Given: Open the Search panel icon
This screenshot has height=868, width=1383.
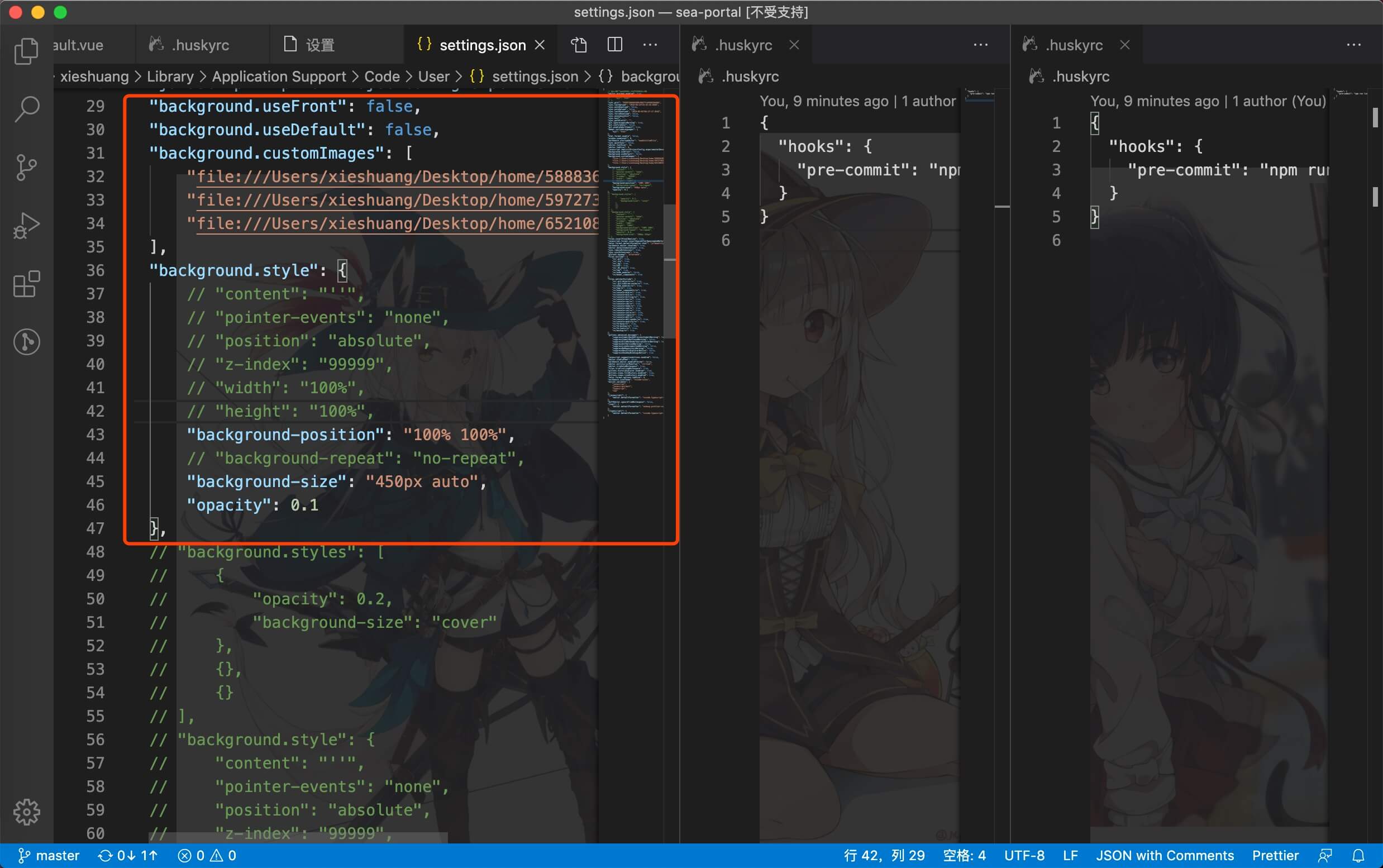Looking at the screenshot, I should 26,108.
